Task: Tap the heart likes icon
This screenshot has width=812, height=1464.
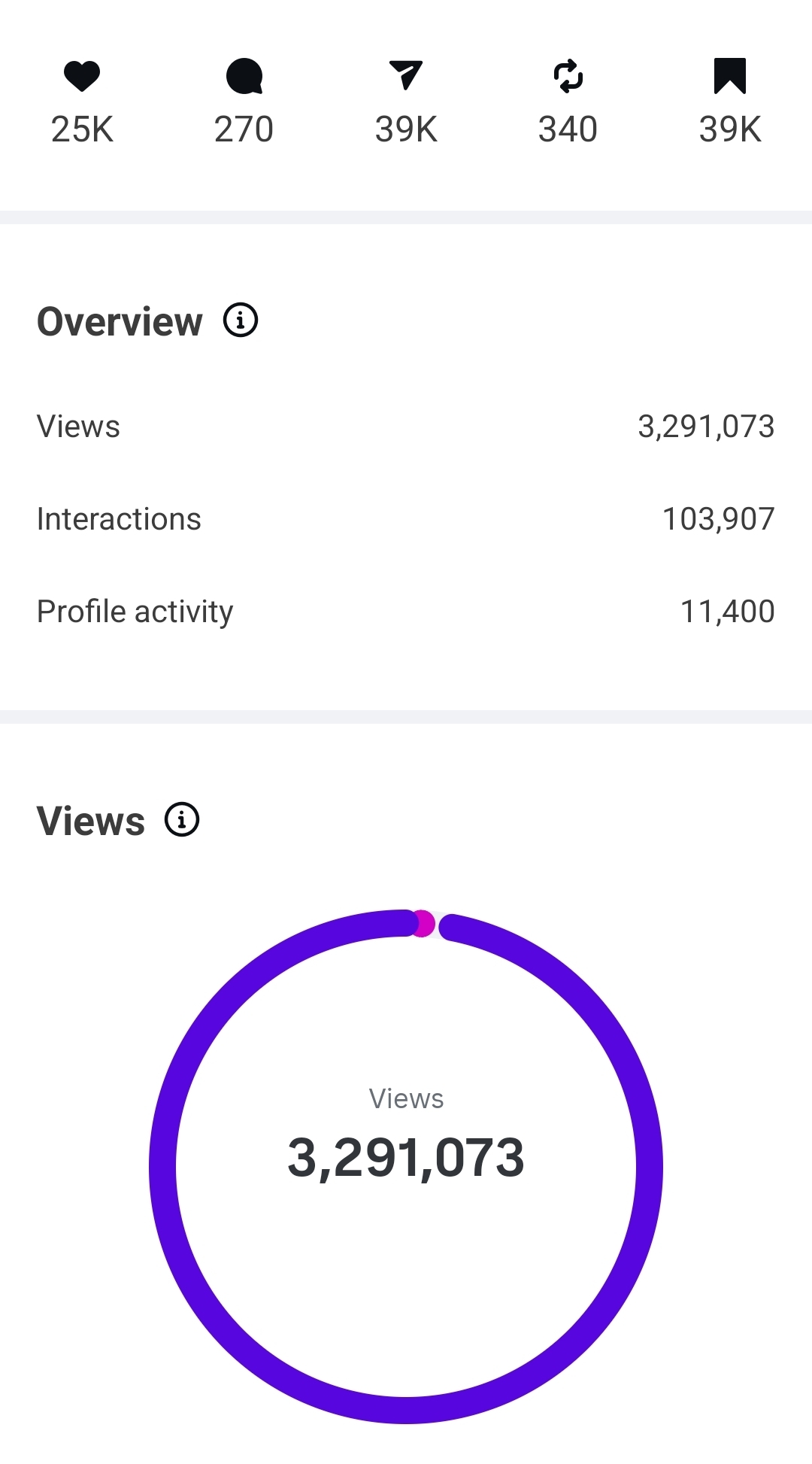Action: pos(82,76)
